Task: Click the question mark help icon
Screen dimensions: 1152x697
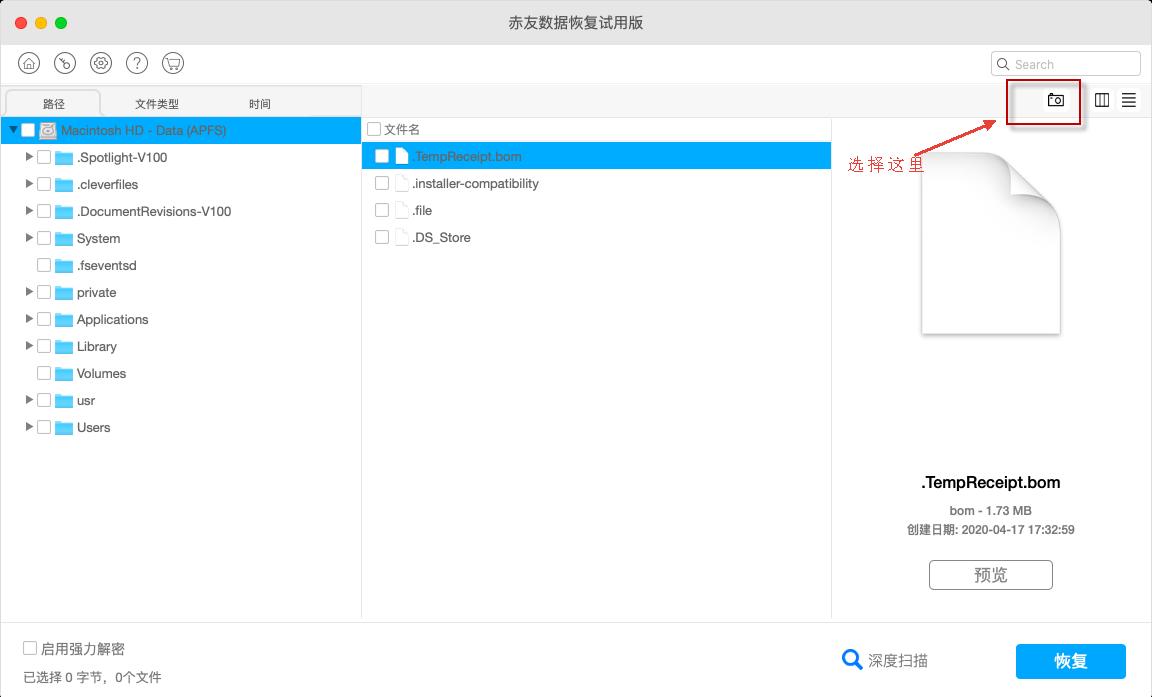Action: coord(136,62)
